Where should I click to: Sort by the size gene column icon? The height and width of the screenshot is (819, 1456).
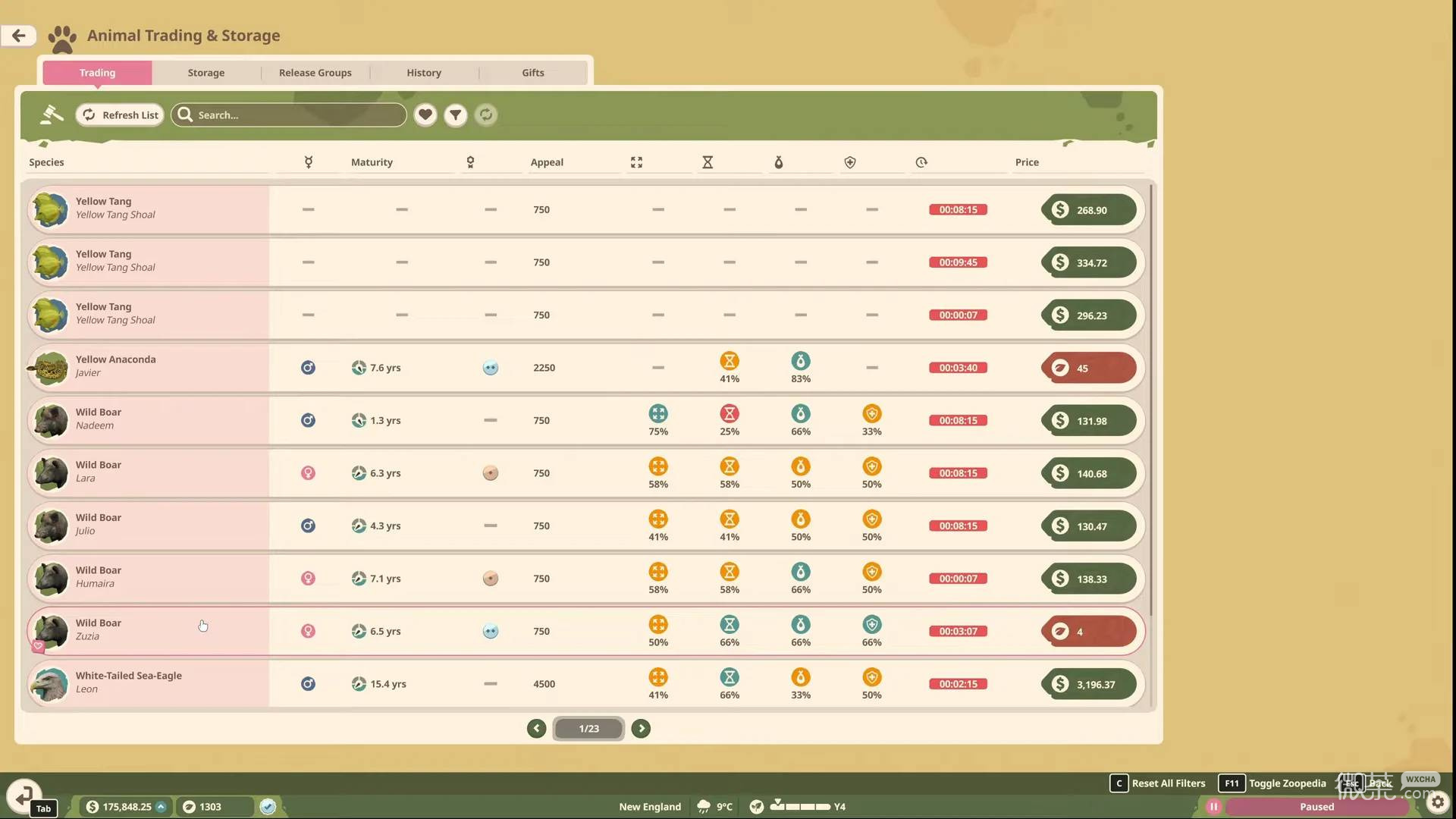tap(636, 162)
